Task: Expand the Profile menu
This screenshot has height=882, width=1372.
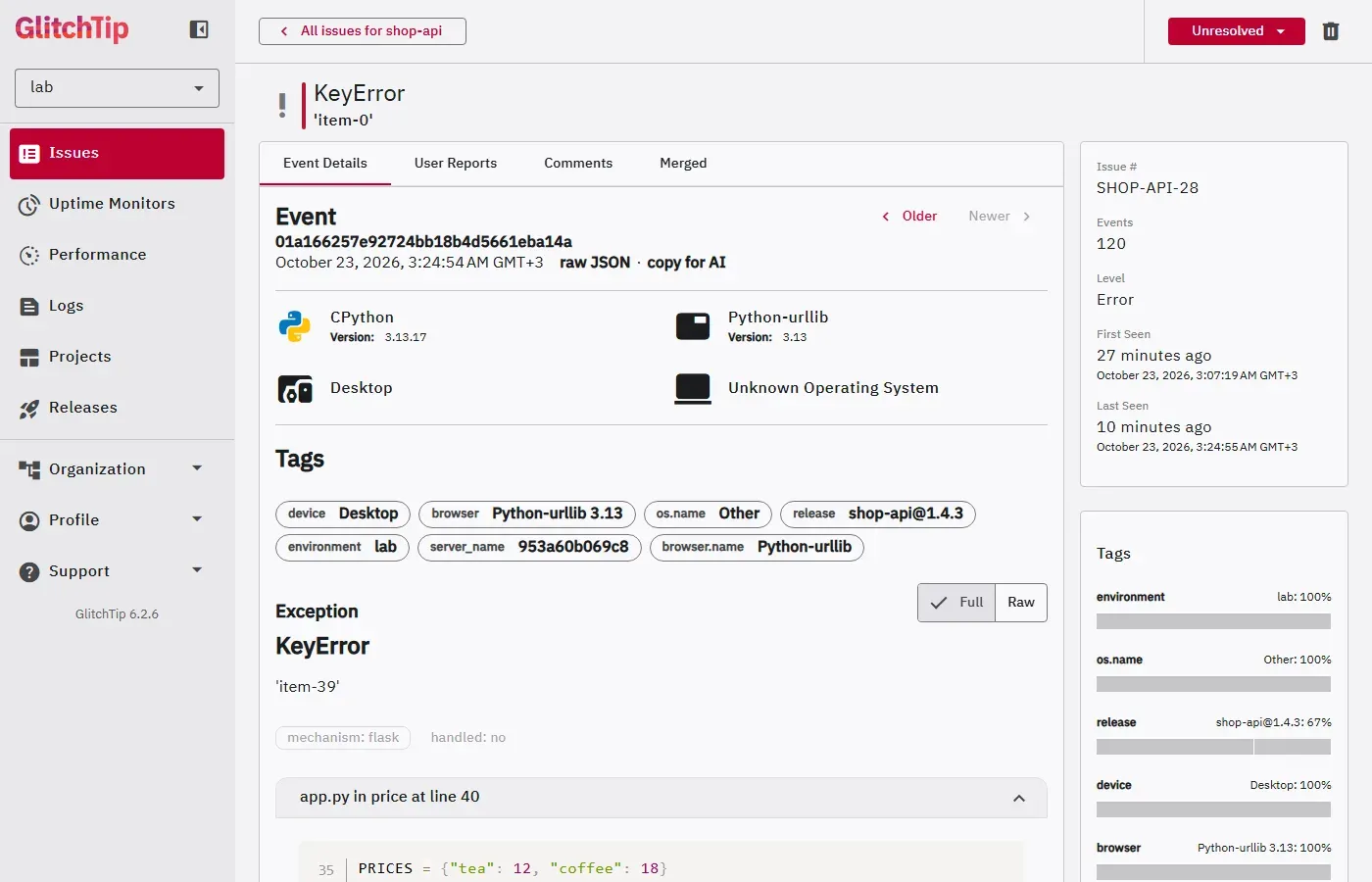Action: click(117, 520)
